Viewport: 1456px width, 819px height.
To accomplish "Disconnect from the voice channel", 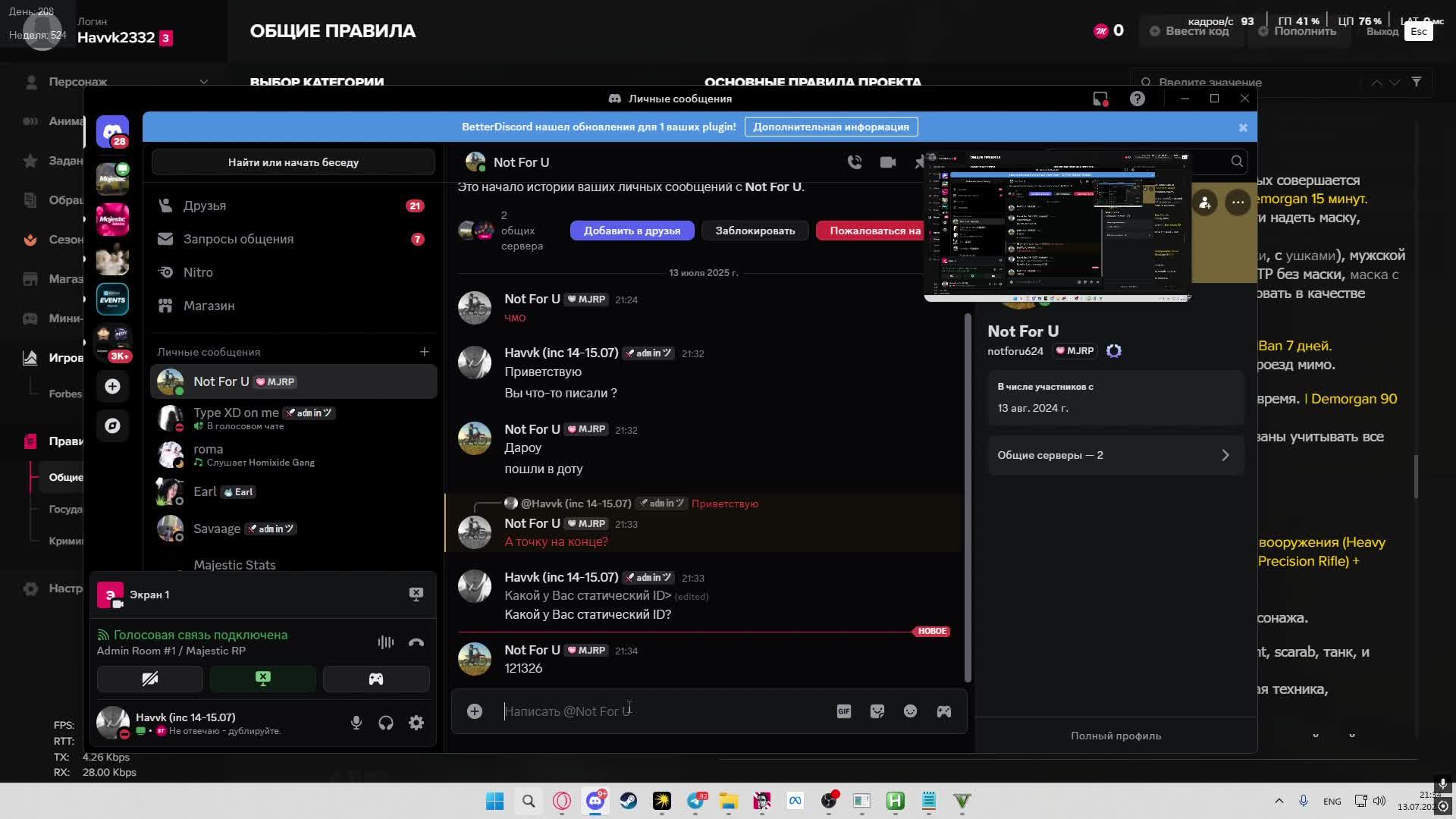I will point(416,642).
